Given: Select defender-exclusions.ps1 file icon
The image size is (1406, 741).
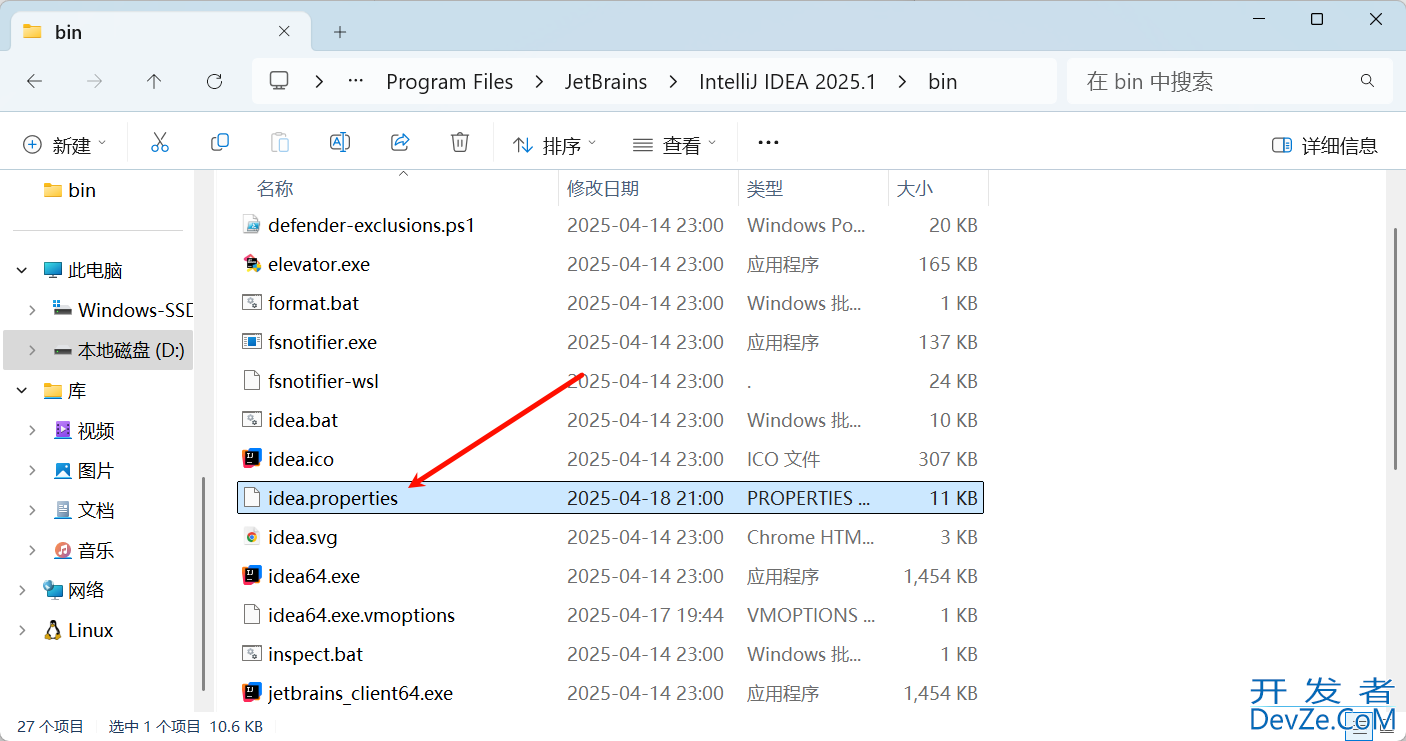Looking at the screenshot, I should click(252, 225).
